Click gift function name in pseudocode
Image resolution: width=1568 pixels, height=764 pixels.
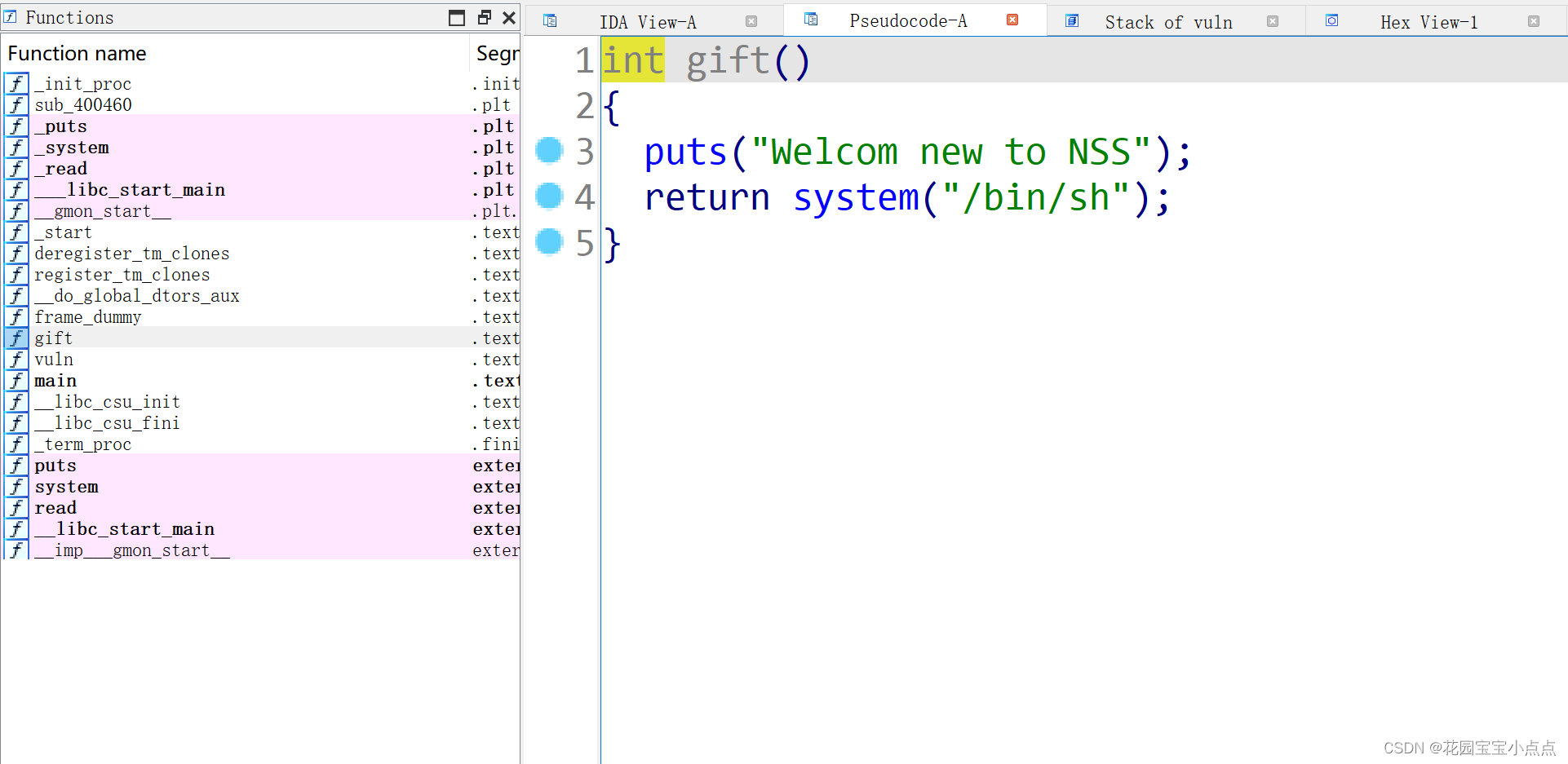[728, 60]
